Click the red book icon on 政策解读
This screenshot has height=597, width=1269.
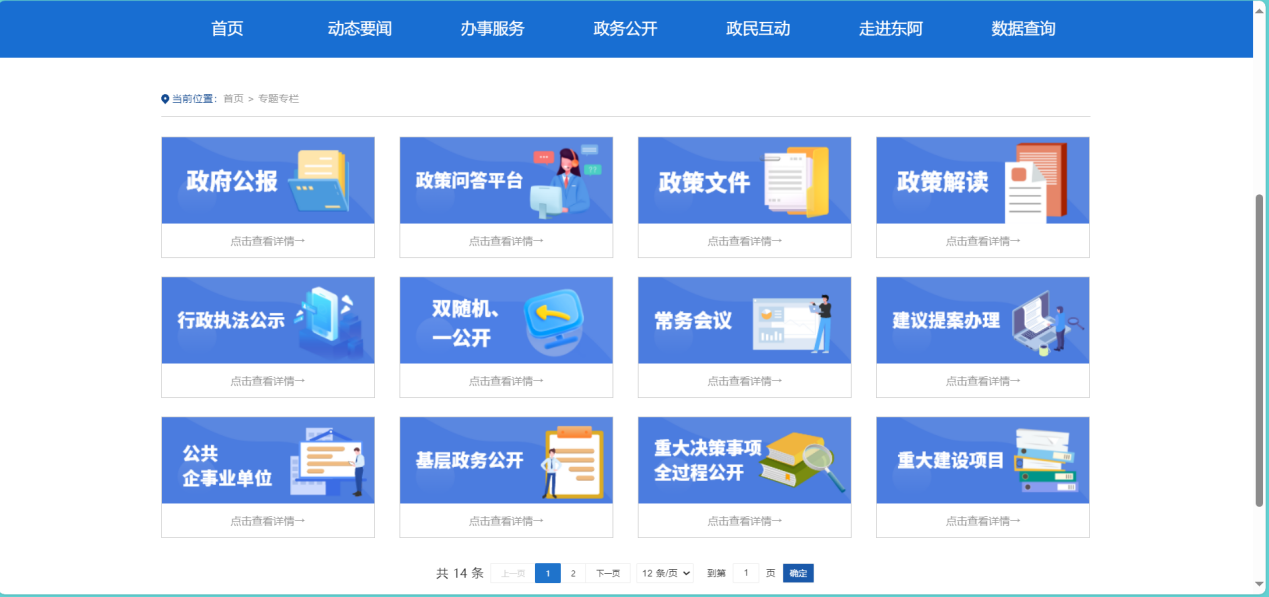point(1036,181)
